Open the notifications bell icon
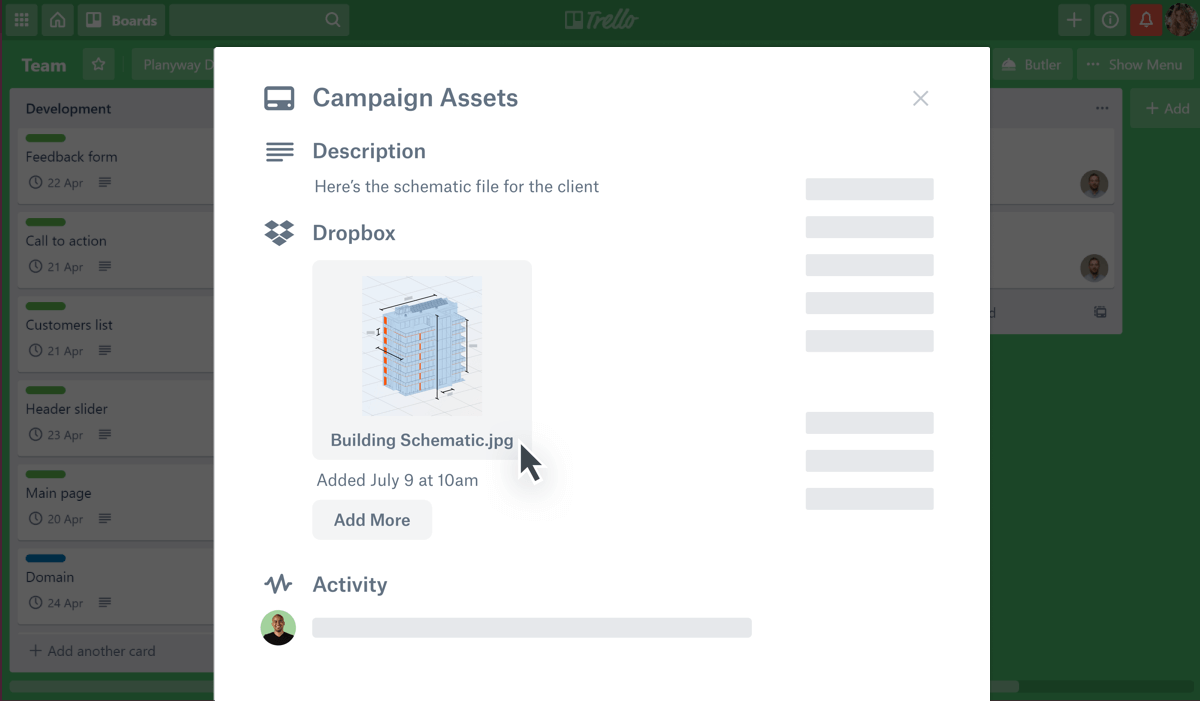1200x701 pixels. [x=1146, y=19]
